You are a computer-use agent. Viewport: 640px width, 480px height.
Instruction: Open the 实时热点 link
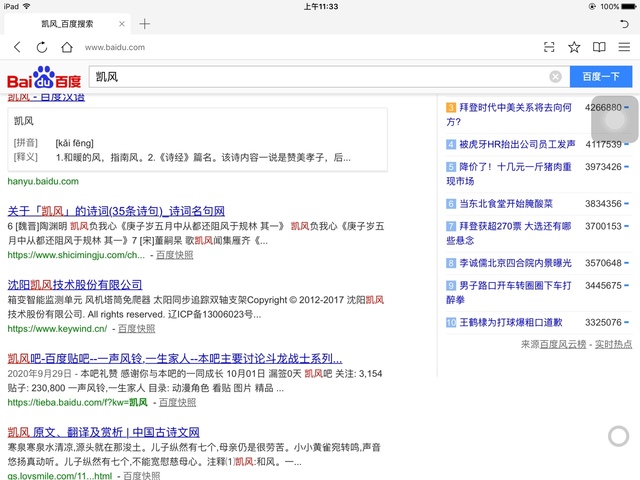click(x=613, y=344)
